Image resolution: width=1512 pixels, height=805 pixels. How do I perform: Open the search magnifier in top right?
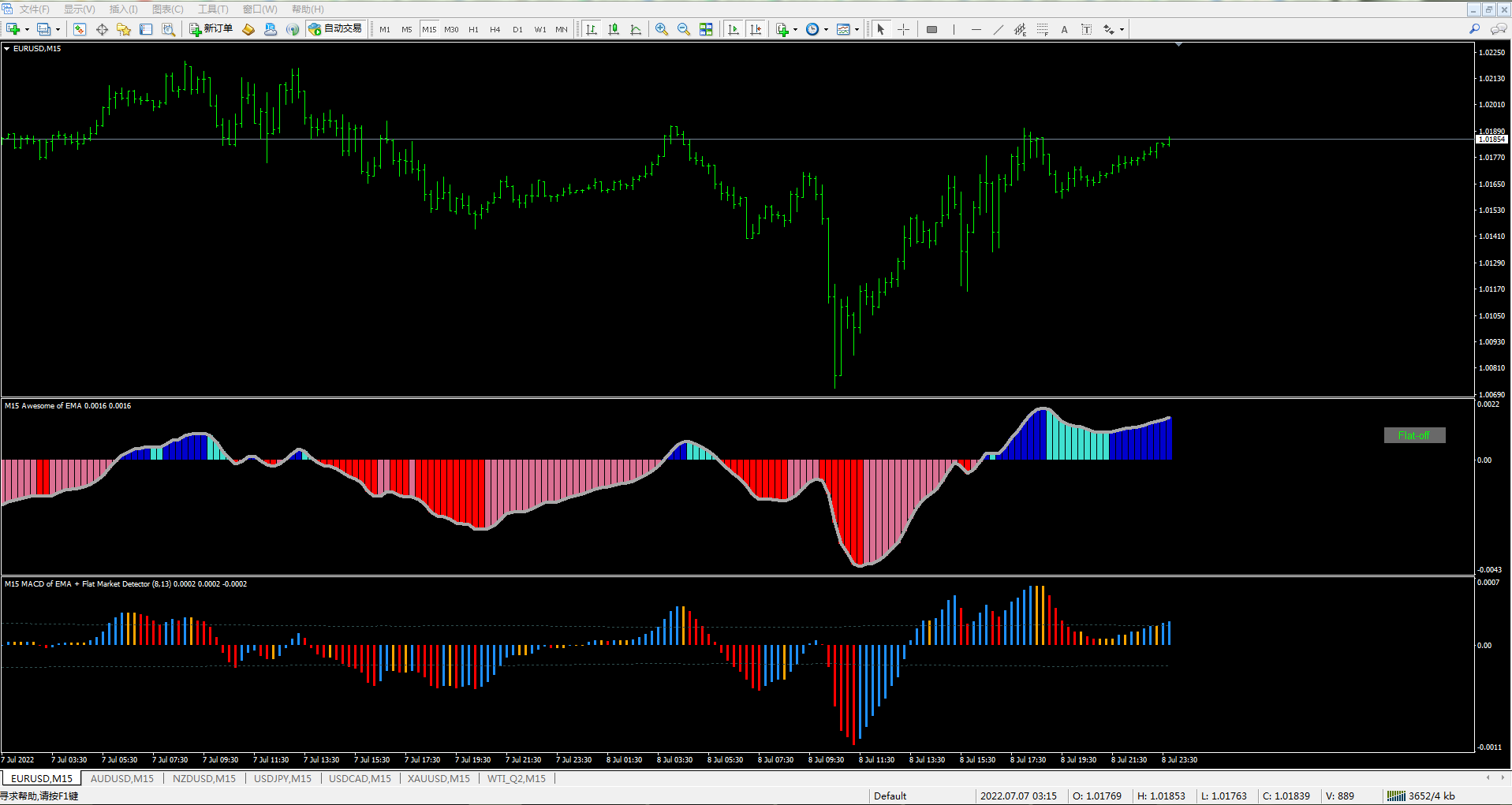(x=1474, y=29)
